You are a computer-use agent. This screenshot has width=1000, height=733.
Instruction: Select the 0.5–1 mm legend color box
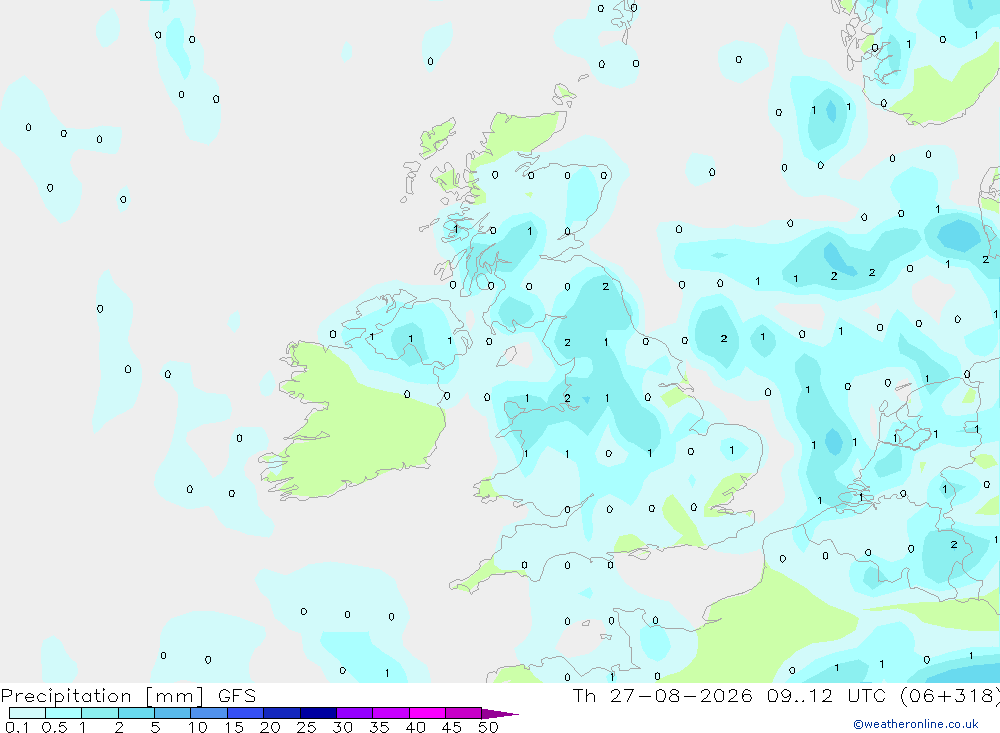pos(64,713)
